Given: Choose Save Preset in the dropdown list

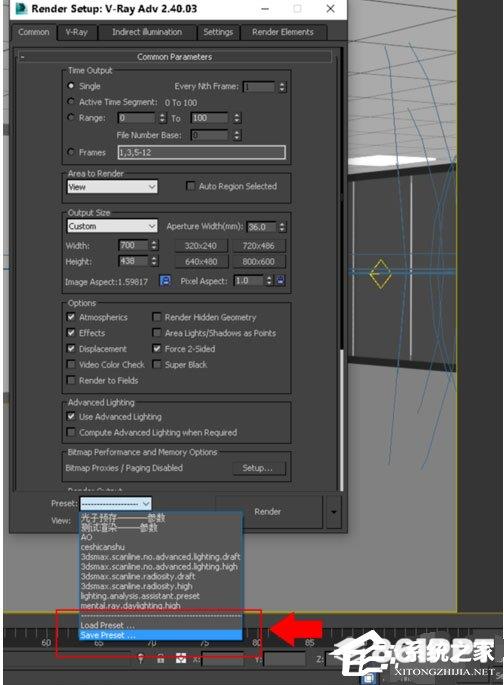Looking at the screenshot, I should tap(161, 635).
